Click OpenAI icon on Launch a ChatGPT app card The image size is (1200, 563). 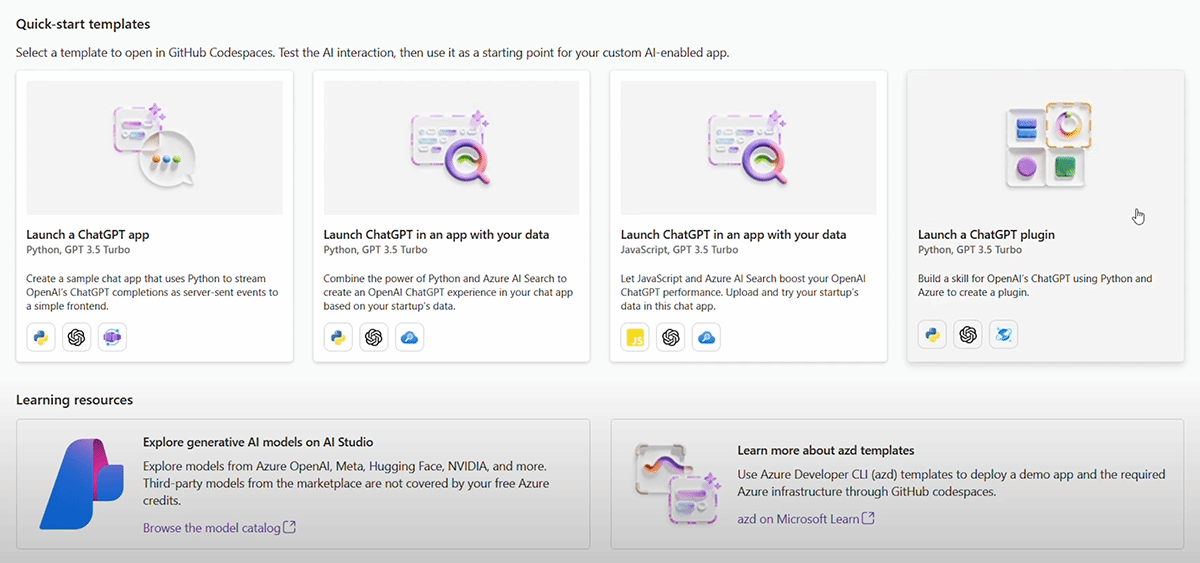76,338
